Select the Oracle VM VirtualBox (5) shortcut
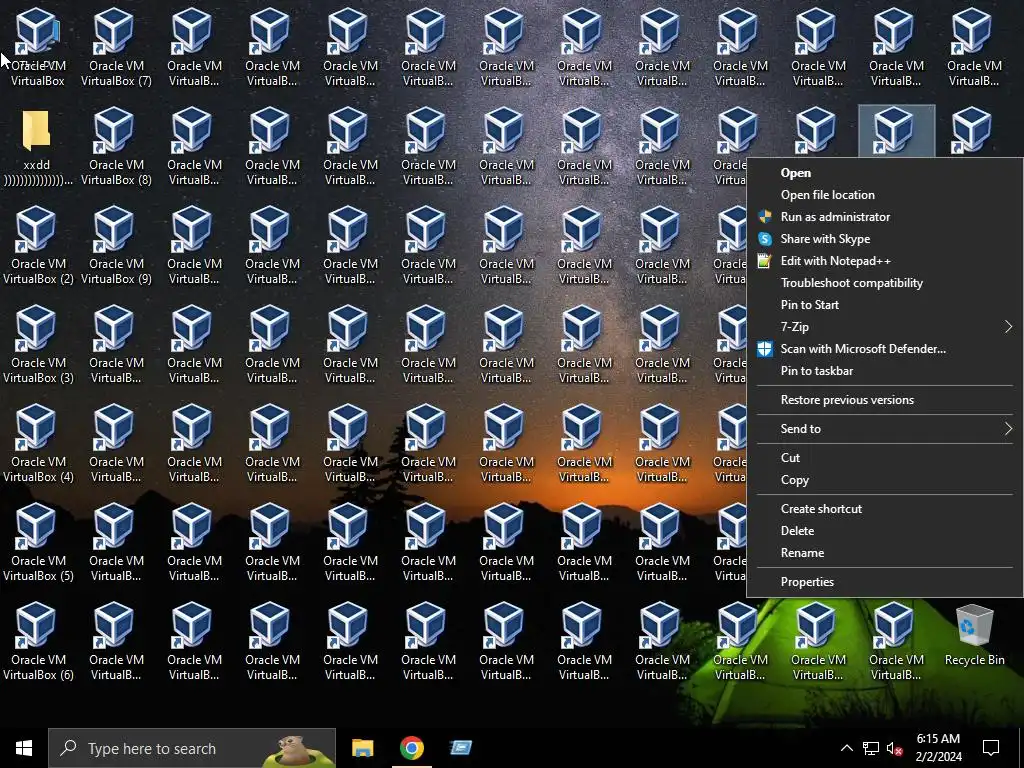The image size is (1024, 768). tap(38, 542)
